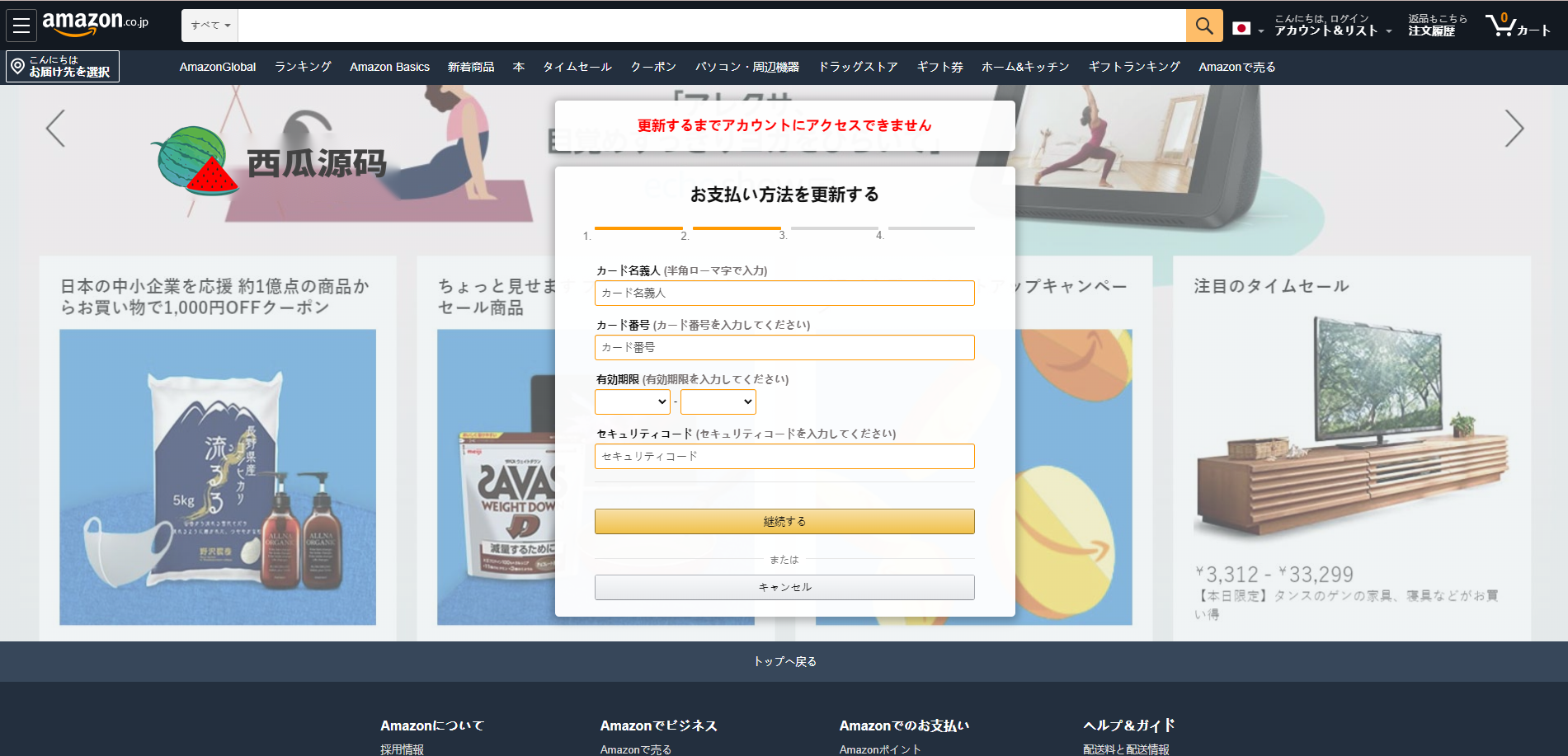Click the SAVAS protein product image
The height and width of the screenshot is (756, 1568).
tap(496, 477)
